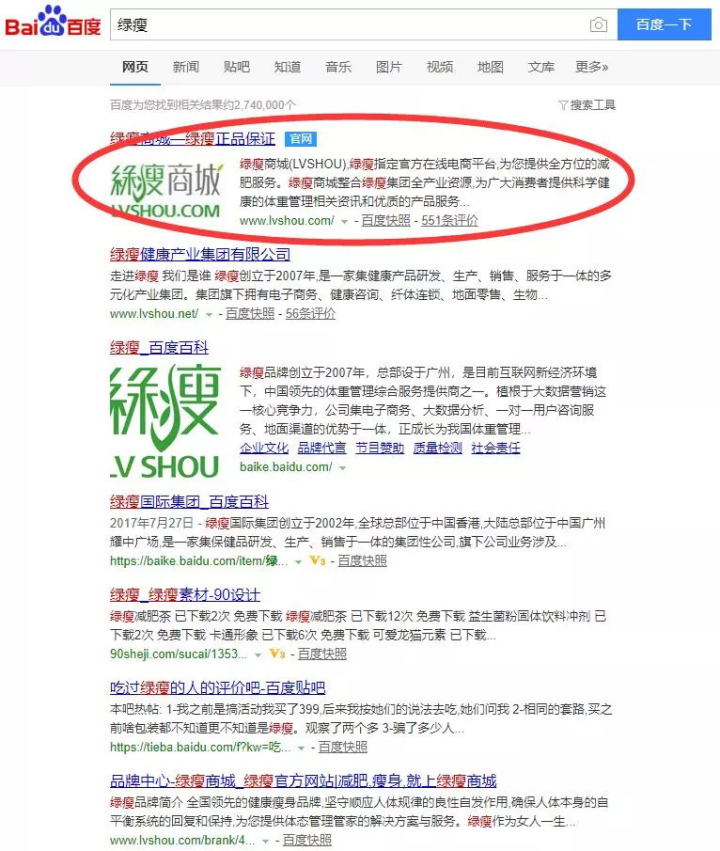The image size is (720, 851).
Task: Click the 官网 badge on first result
Action: [301, 139]
